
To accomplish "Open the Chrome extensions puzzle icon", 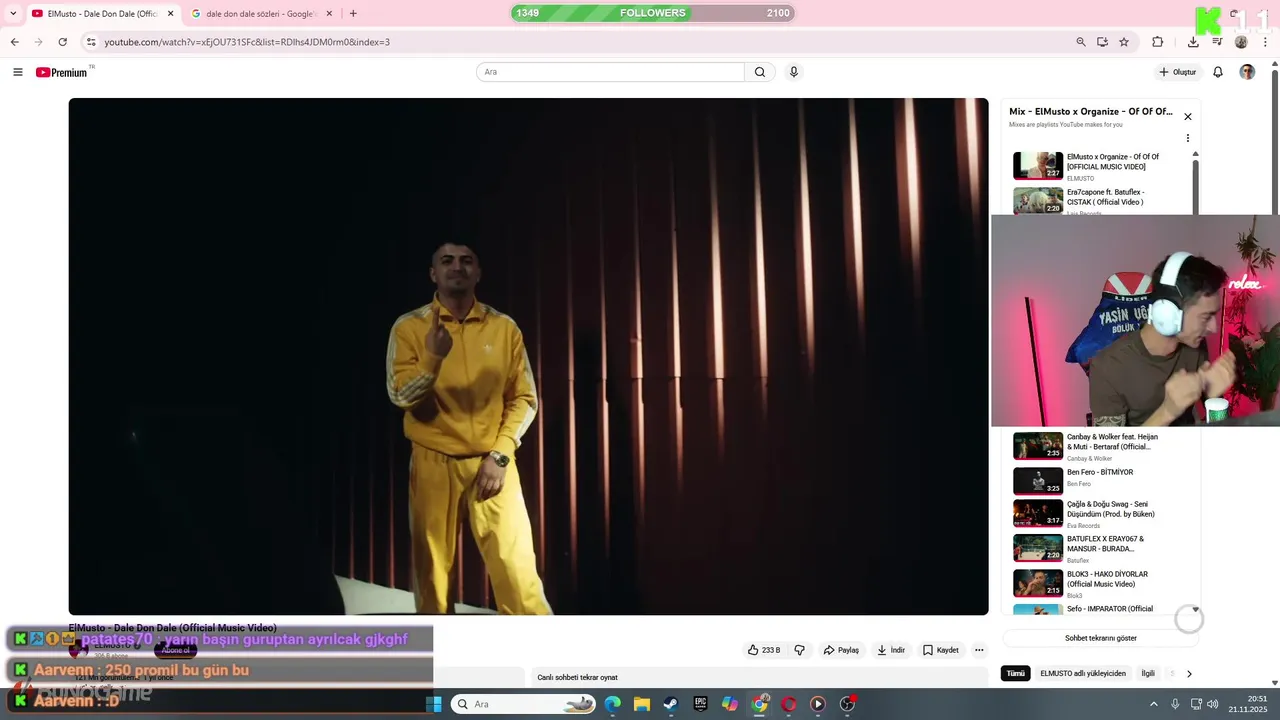I will (x=1158, y=42).
